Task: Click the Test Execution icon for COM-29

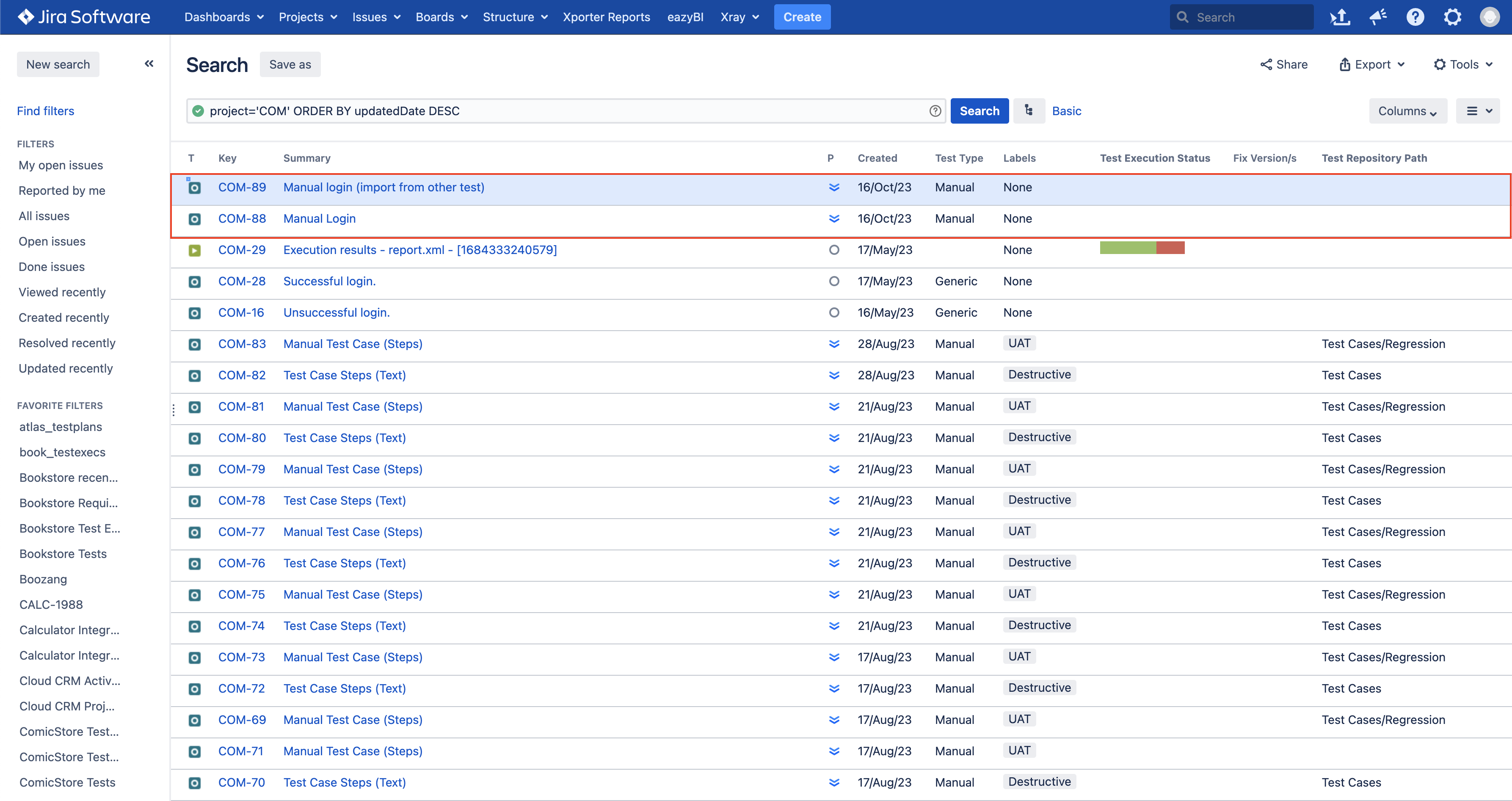Action: (x=194, y=250)
